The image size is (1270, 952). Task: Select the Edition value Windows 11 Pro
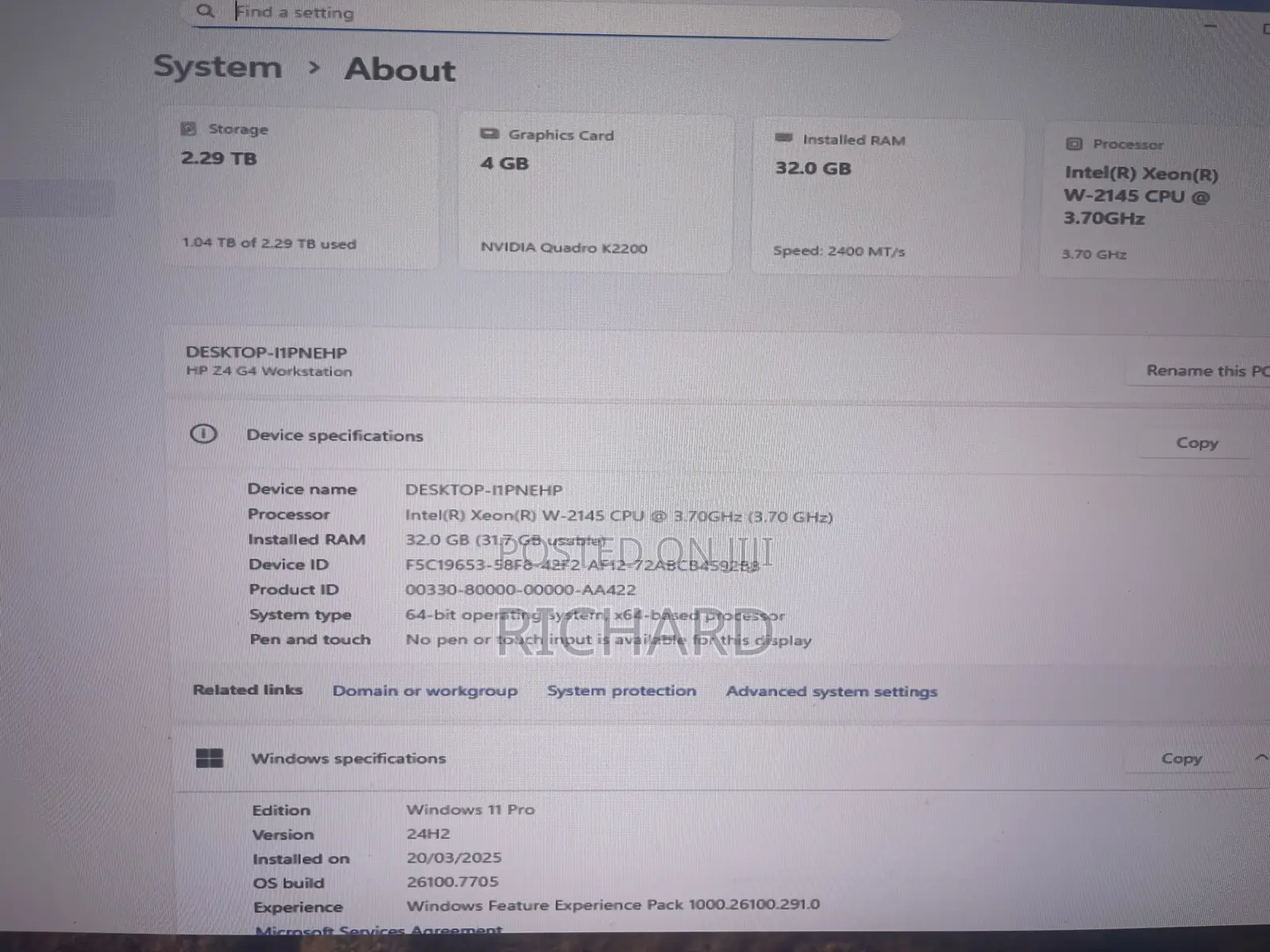pos(471,810)
